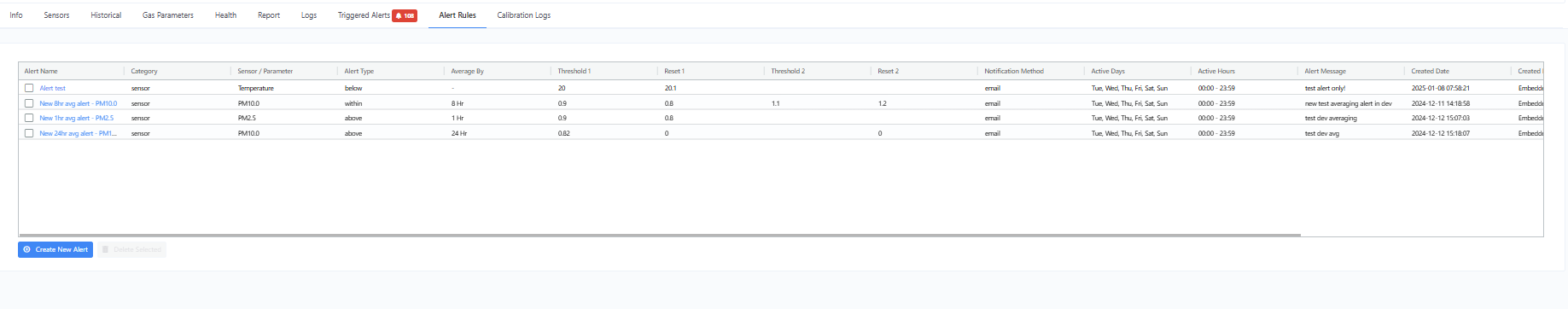Screen dimensions: 1568x309
Task: Click created date 2024-12-11 14:18:58
Action: point(1440,103)
